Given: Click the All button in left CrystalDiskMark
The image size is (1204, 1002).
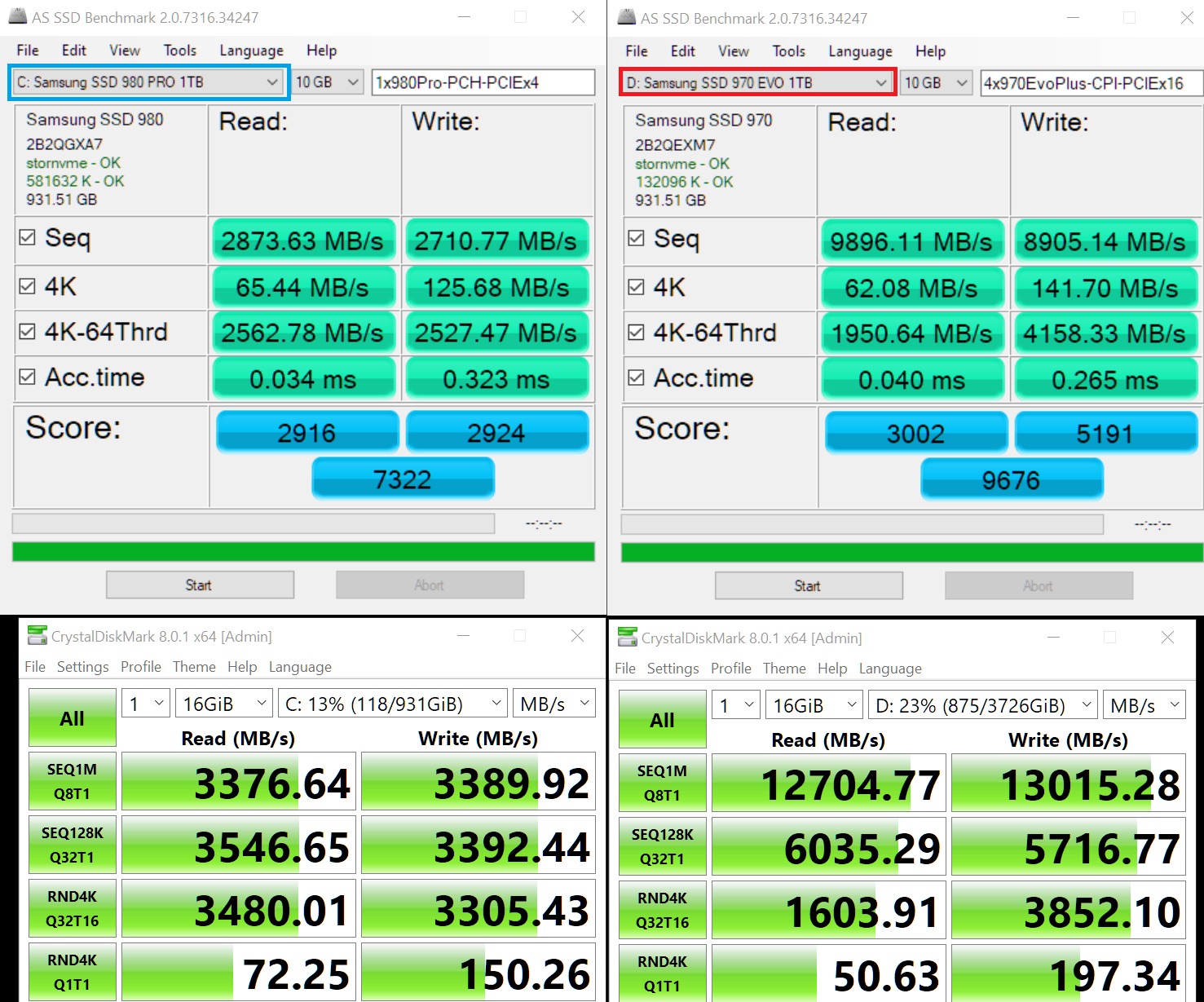Looking at the screenshot, I should (72, 718).
